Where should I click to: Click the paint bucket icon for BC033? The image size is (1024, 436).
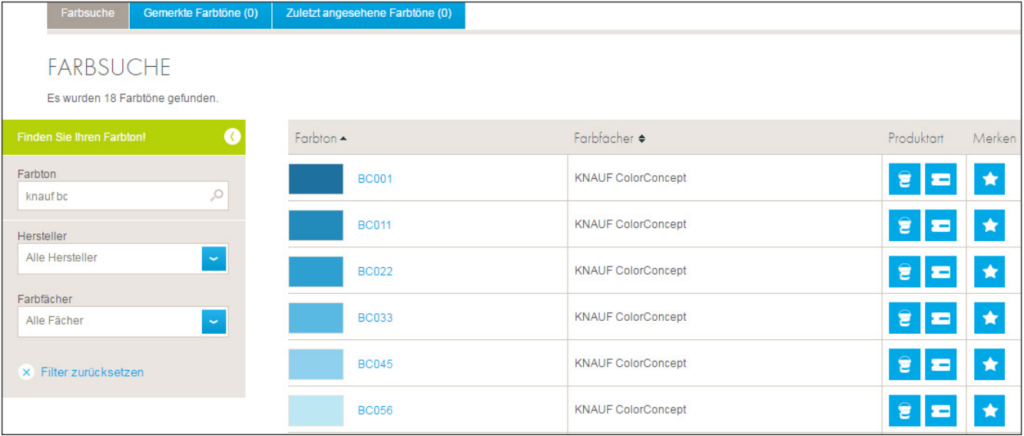click(905, 318)
